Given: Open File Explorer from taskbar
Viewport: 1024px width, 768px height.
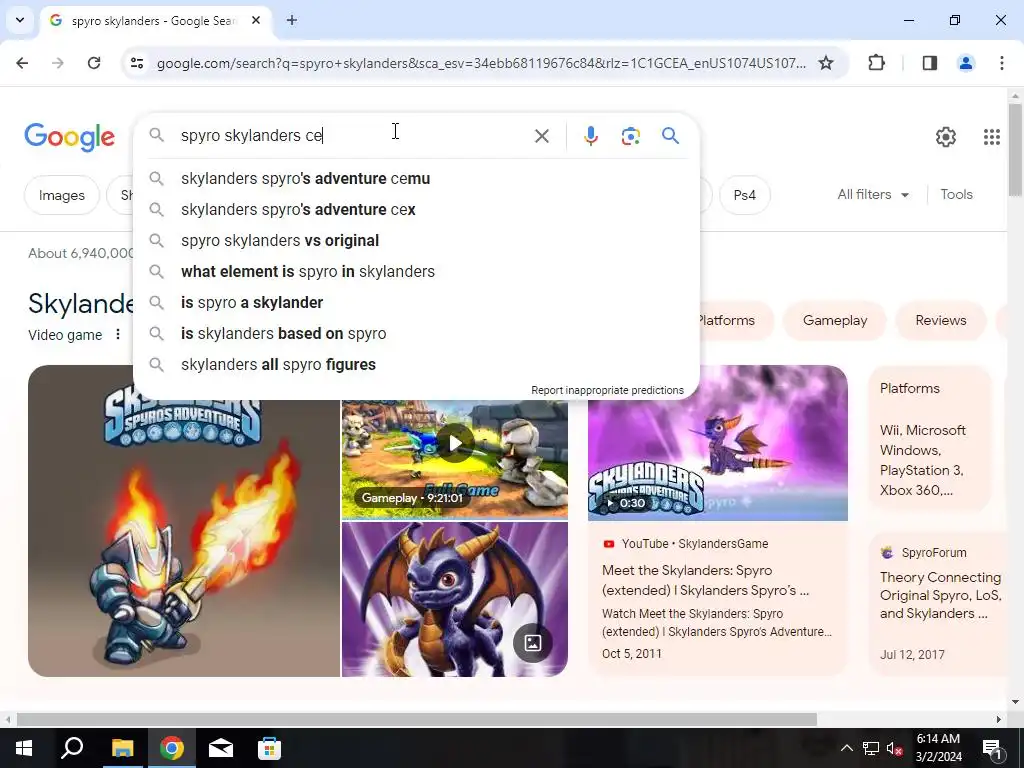Looking at the screenshot, I should click(122, 748).
